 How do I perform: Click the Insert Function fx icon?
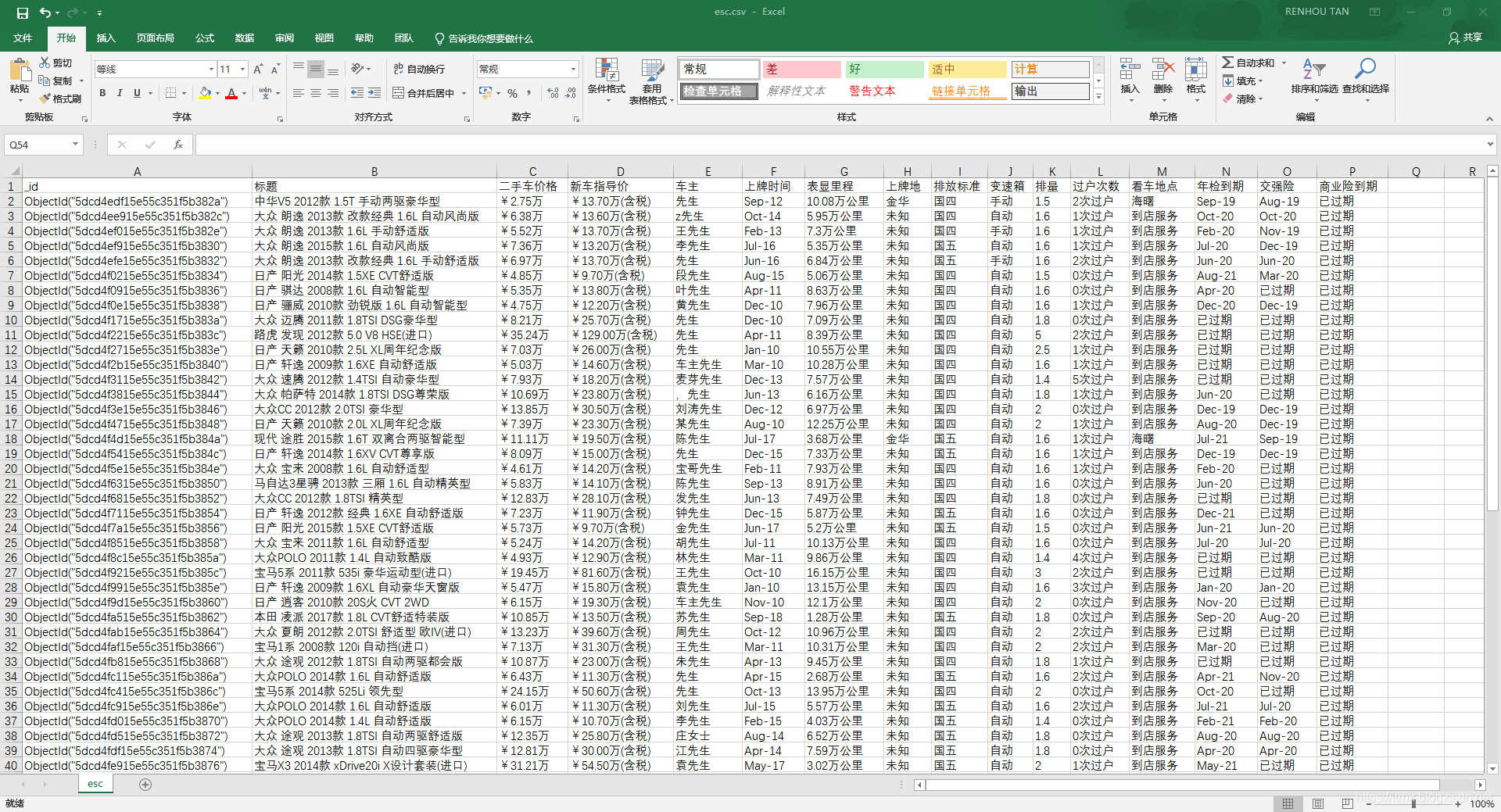[x=178, y=145]
